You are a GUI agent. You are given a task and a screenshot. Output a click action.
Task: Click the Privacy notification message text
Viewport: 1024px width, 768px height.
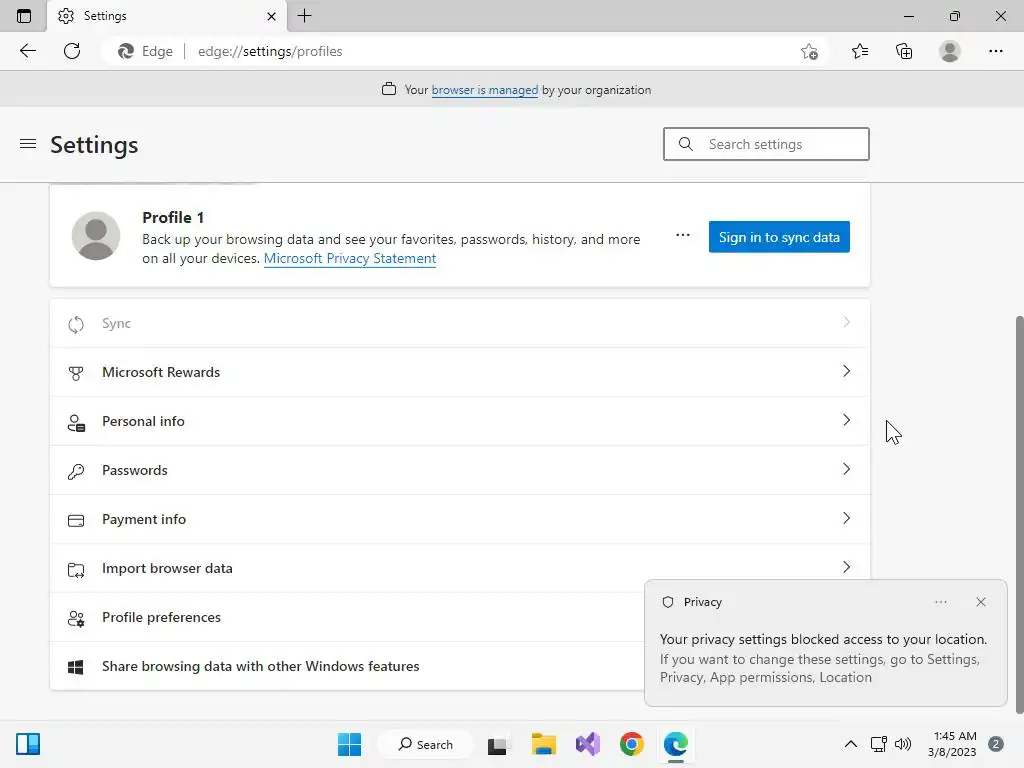(x=823, y=658)
